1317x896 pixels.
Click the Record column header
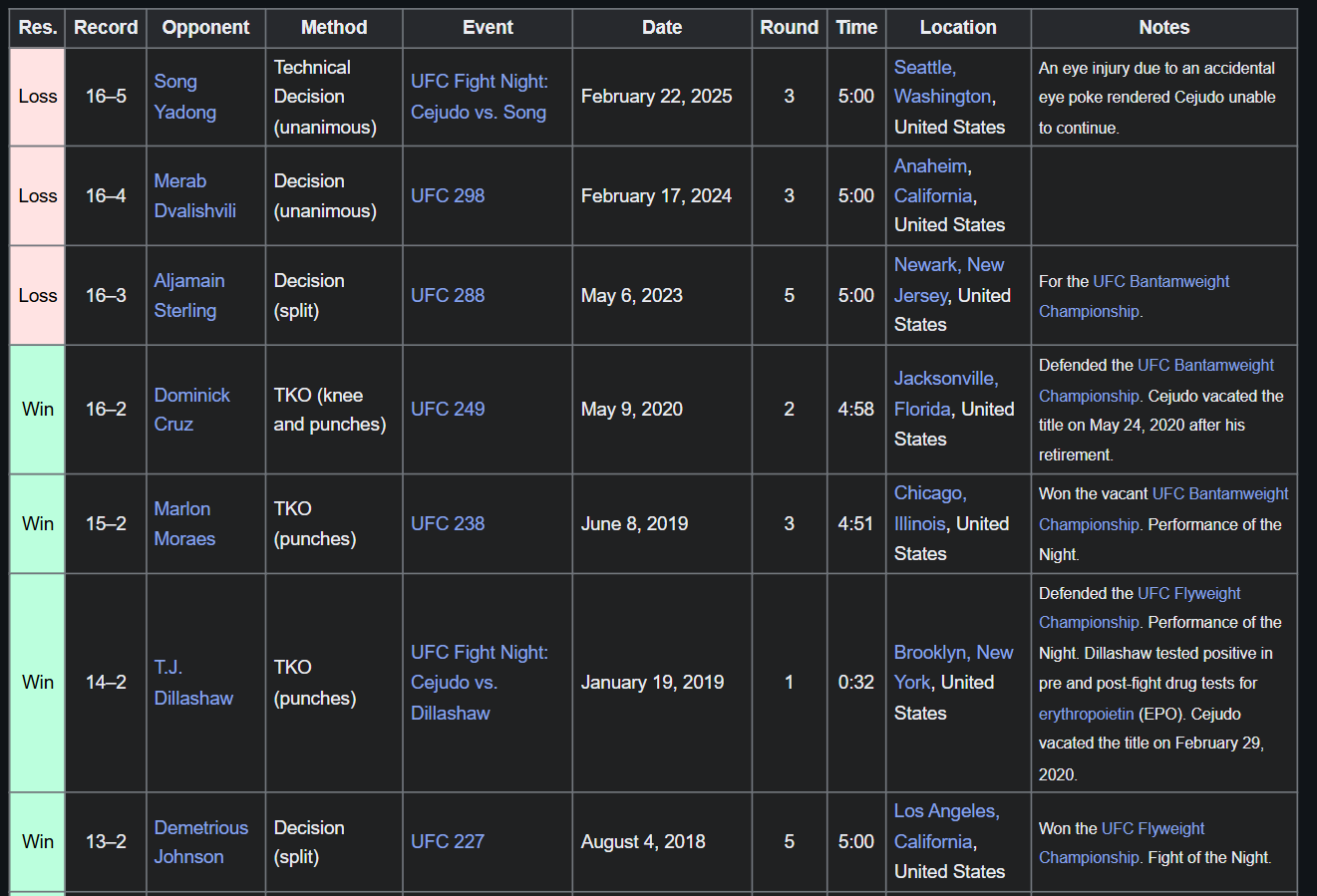click(x=106, y=28)
